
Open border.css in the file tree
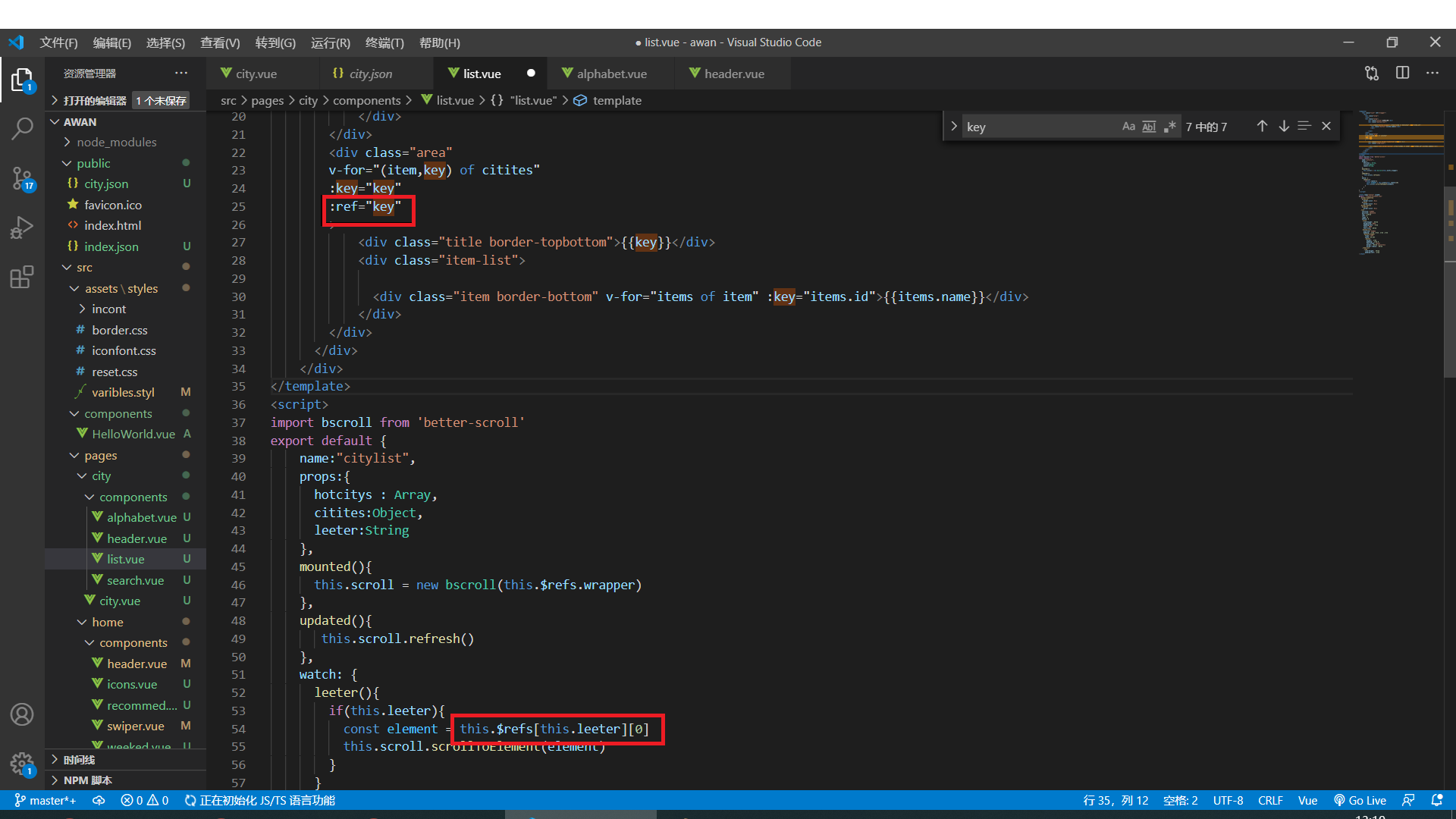tap(120, 330)
